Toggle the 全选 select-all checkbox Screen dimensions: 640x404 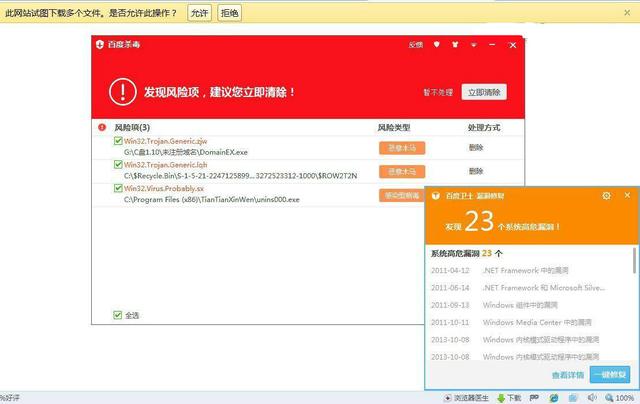118,315
